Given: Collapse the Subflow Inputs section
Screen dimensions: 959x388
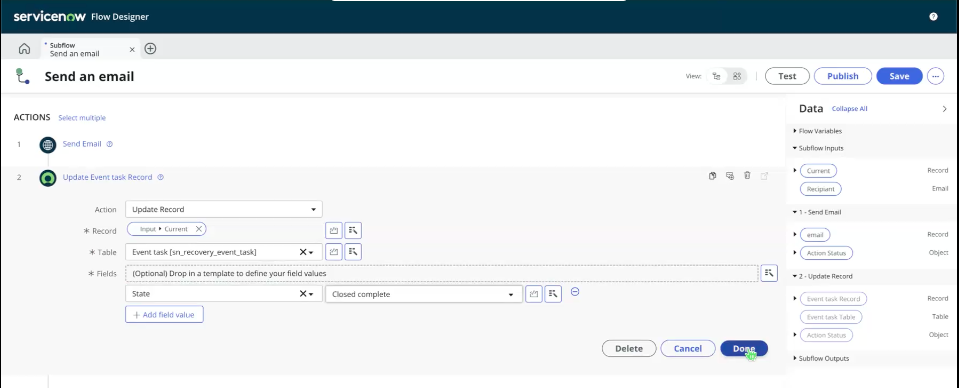Looking at the screenshot, I should tap(794, 148).
